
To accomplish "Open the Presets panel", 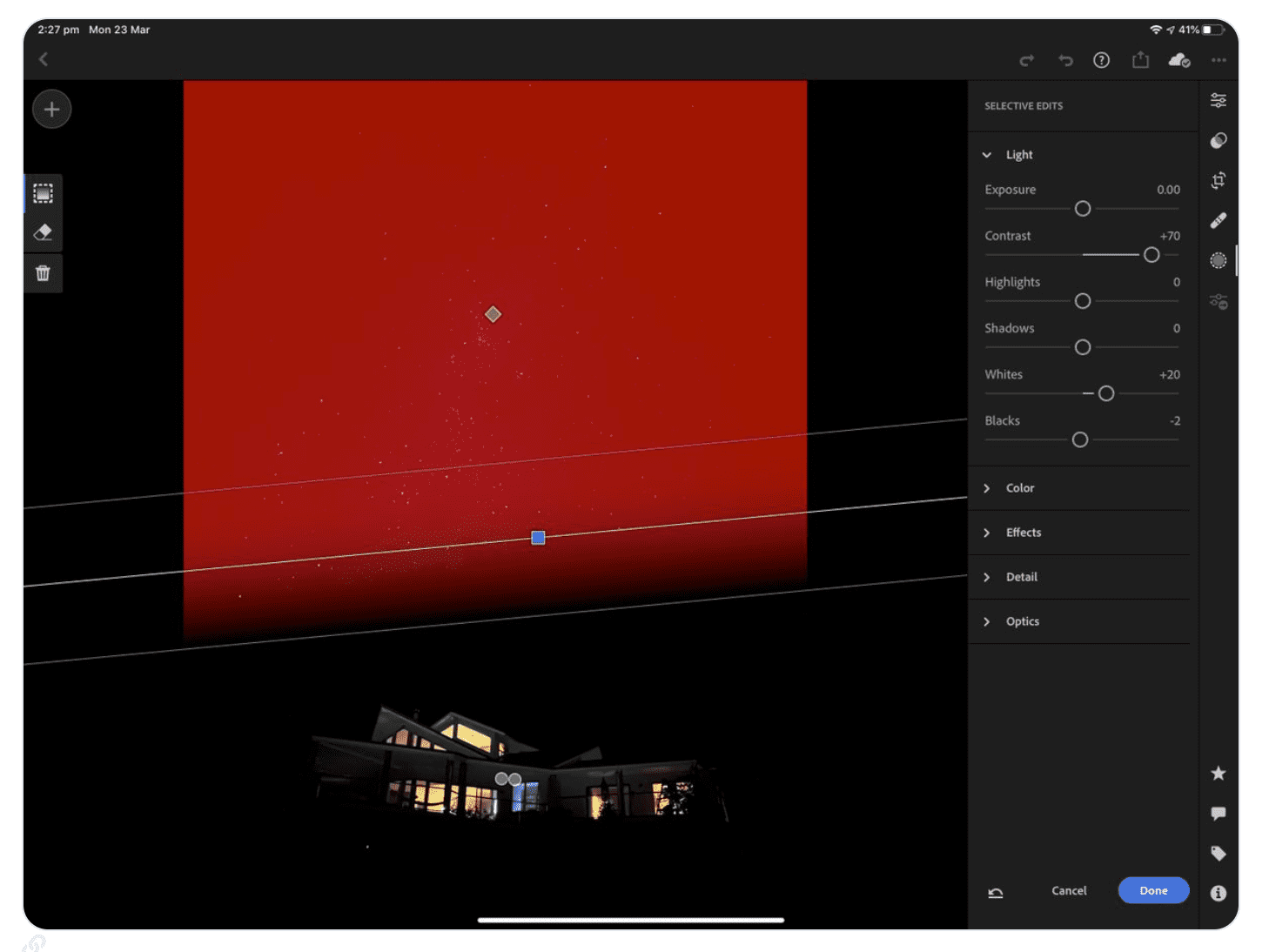I will [x=1219, y=140].
